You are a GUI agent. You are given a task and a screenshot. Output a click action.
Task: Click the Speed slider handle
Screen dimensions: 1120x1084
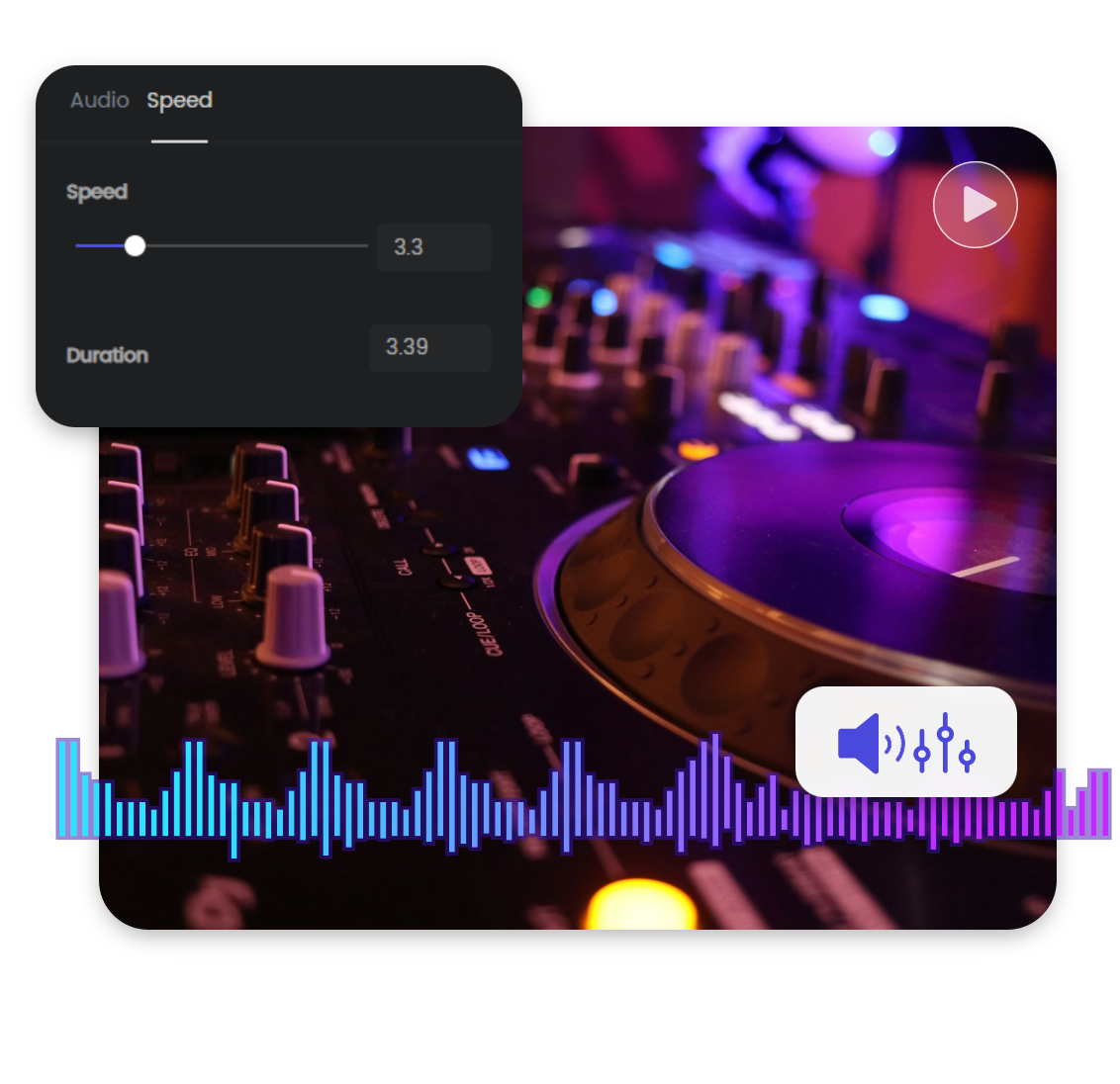[136, 245]
